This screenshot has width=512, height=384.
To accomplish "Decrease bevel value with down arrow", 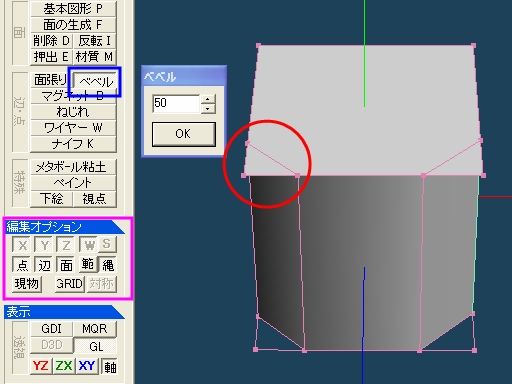I will pos(208,109).
